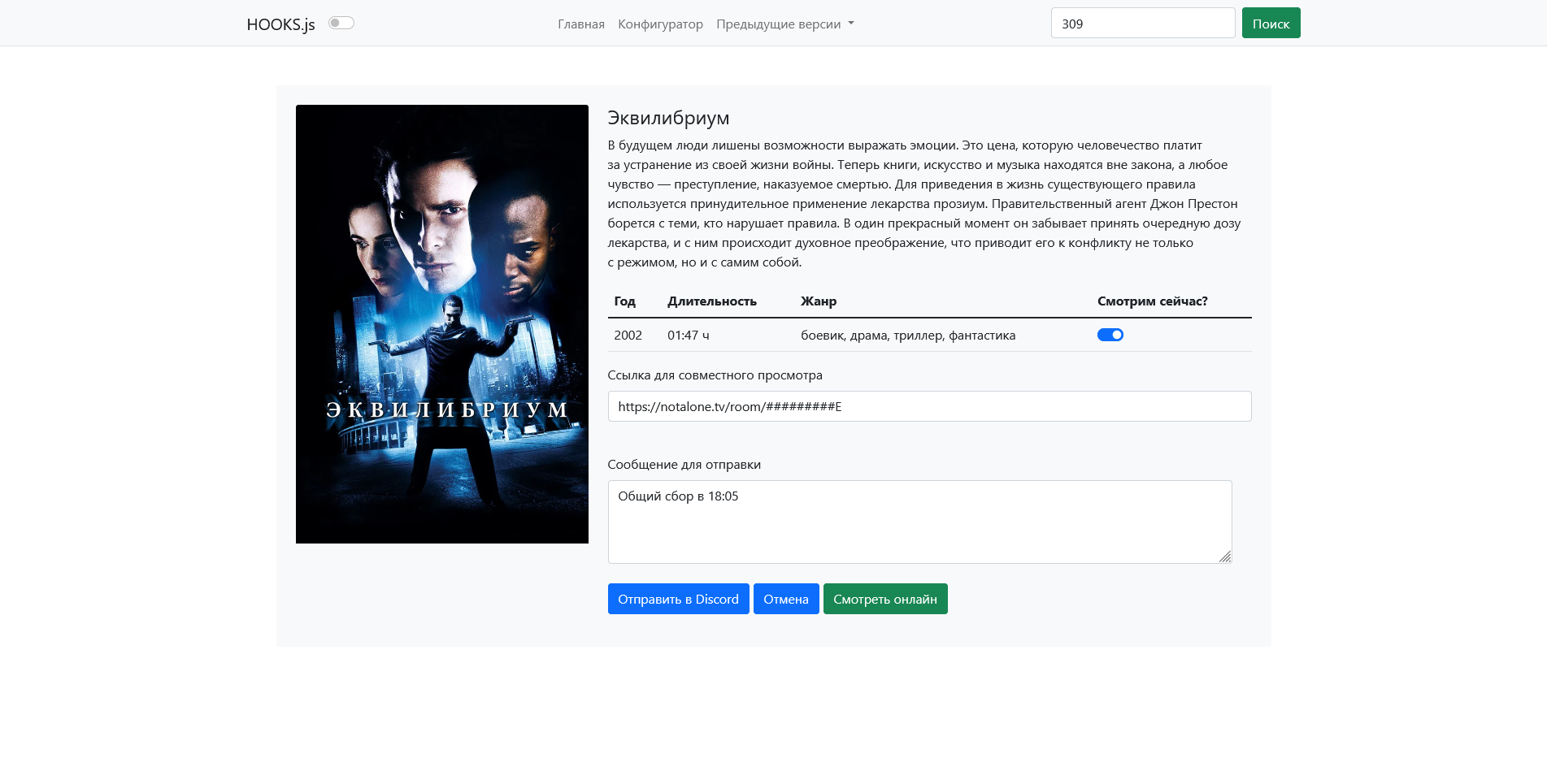
Task: Click the year value 2002
Action: pos(628,335)
